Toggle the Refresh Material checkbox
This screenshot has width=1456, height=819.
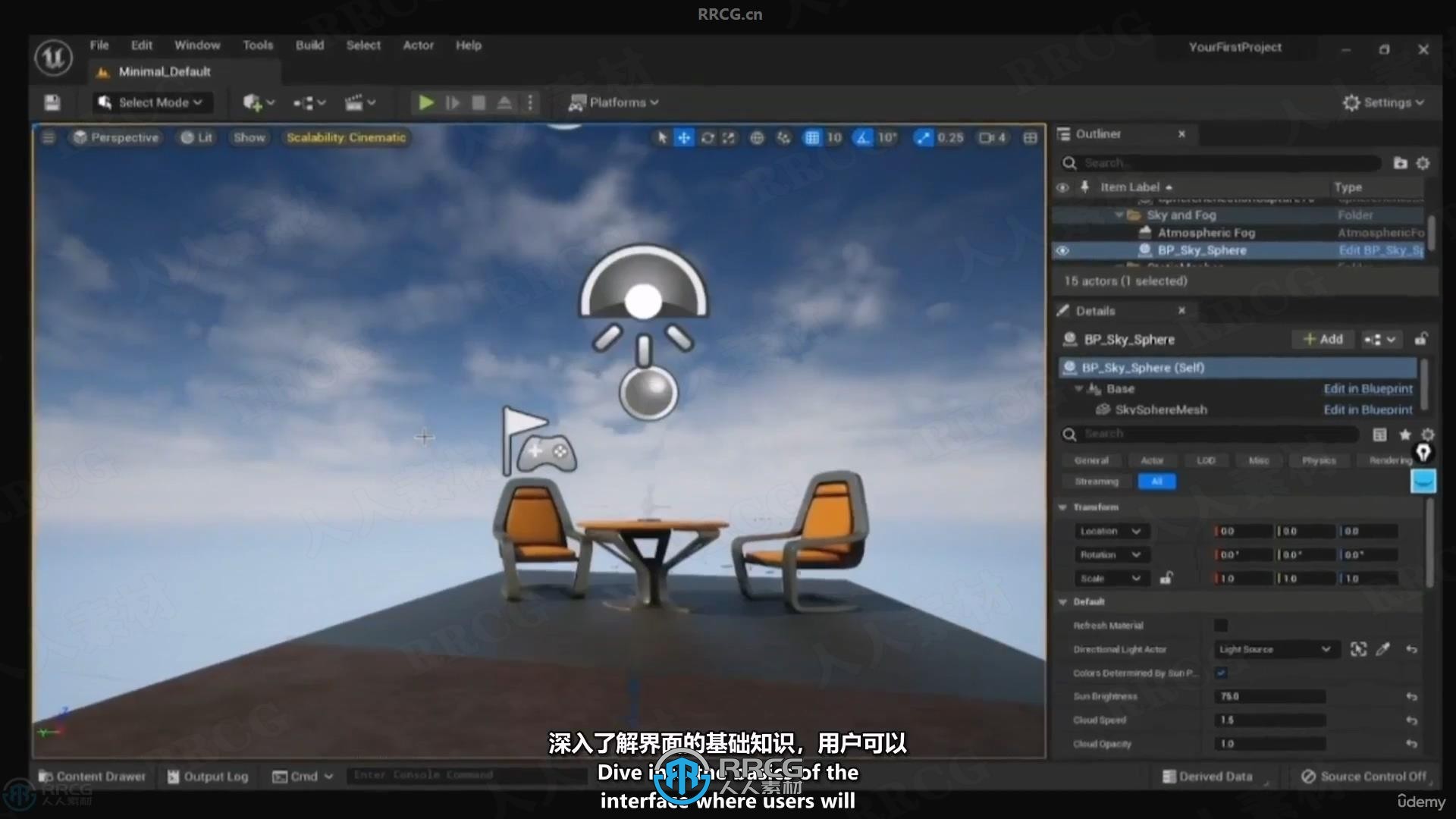click(x=1220, y=626)
